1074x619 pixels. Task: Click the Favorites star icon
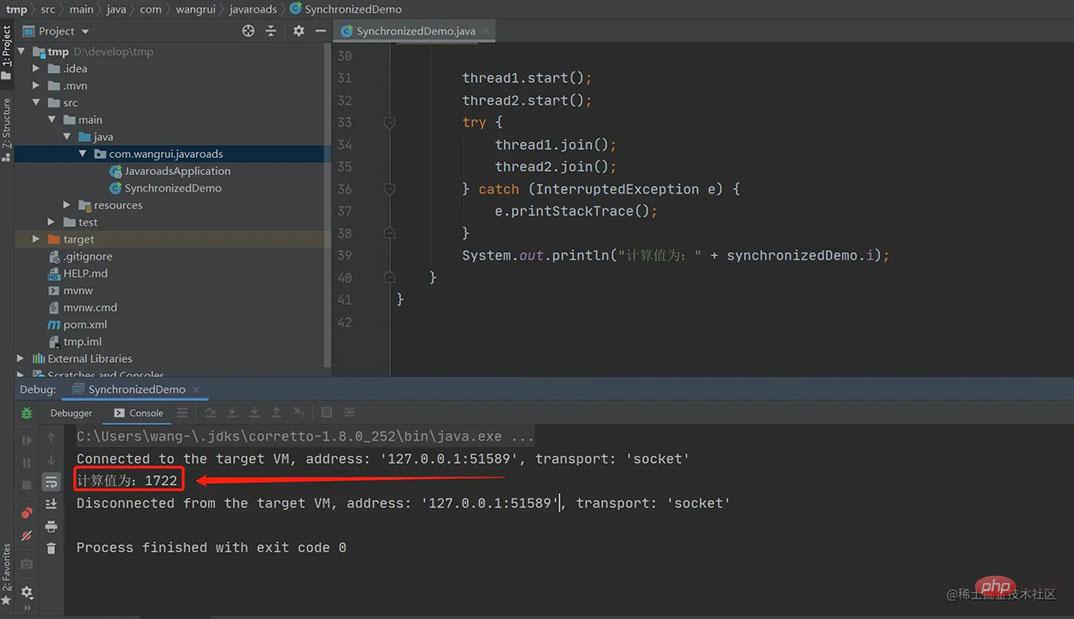(x=6, y=601)
